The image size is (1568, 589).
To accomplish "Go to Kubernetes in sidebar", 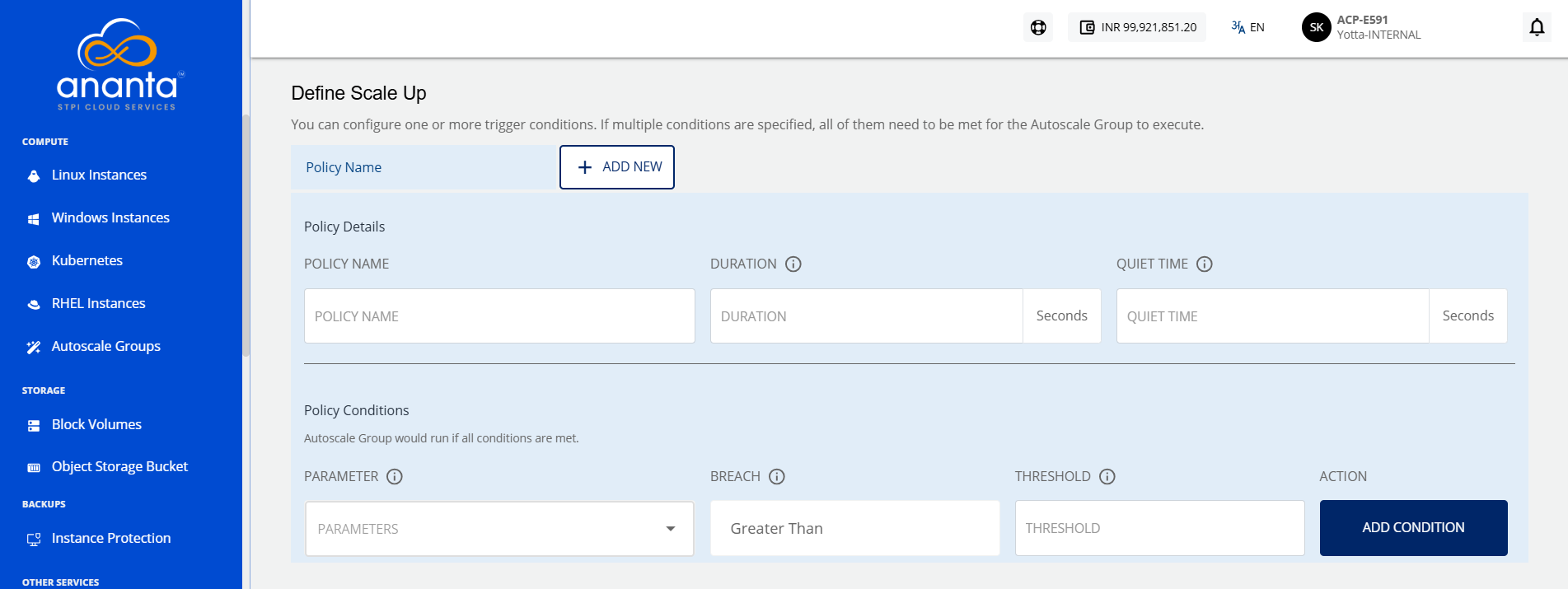I will click(87, 261).
